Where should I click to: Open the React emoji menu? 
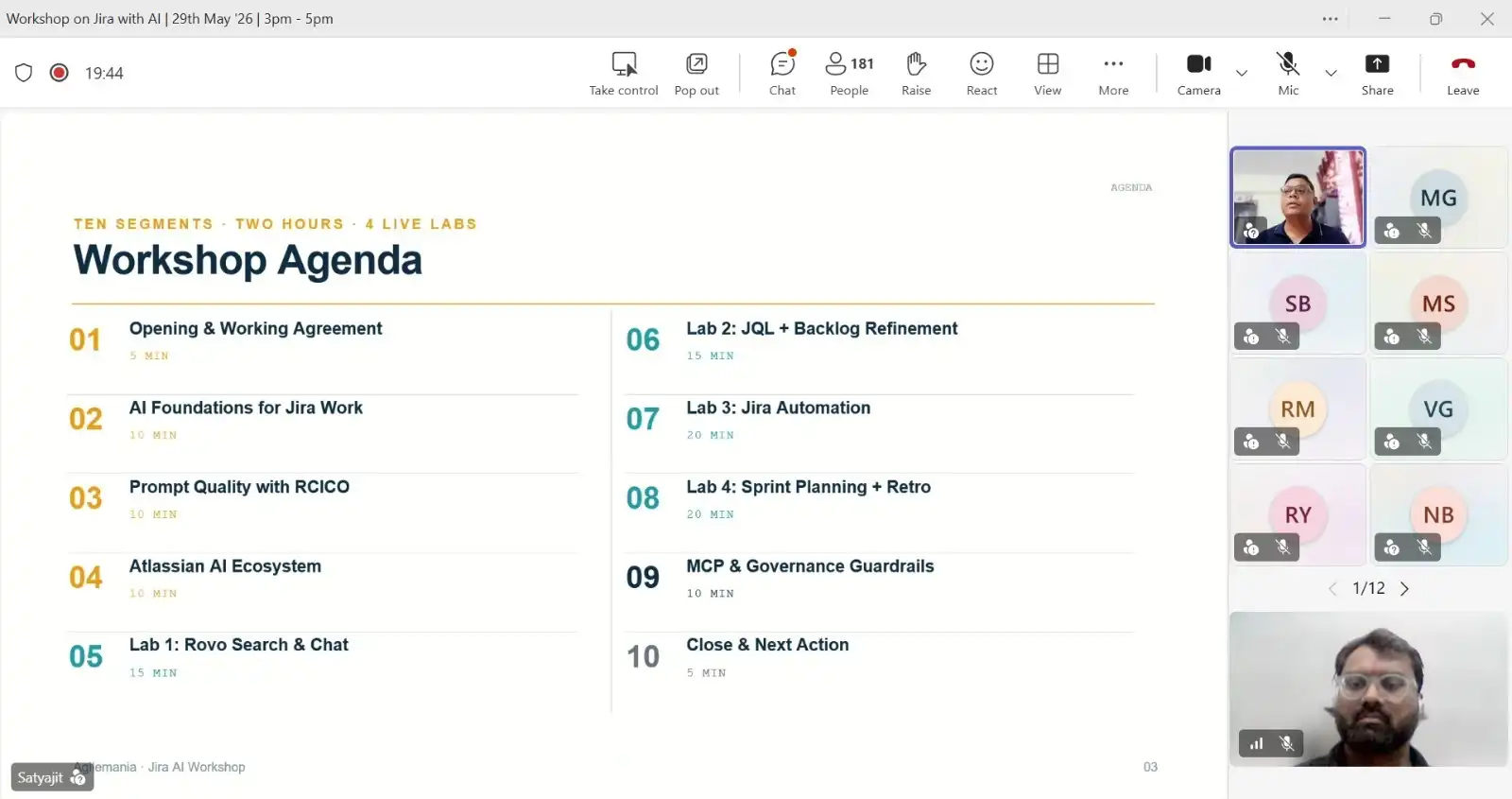tap(982, 74)
